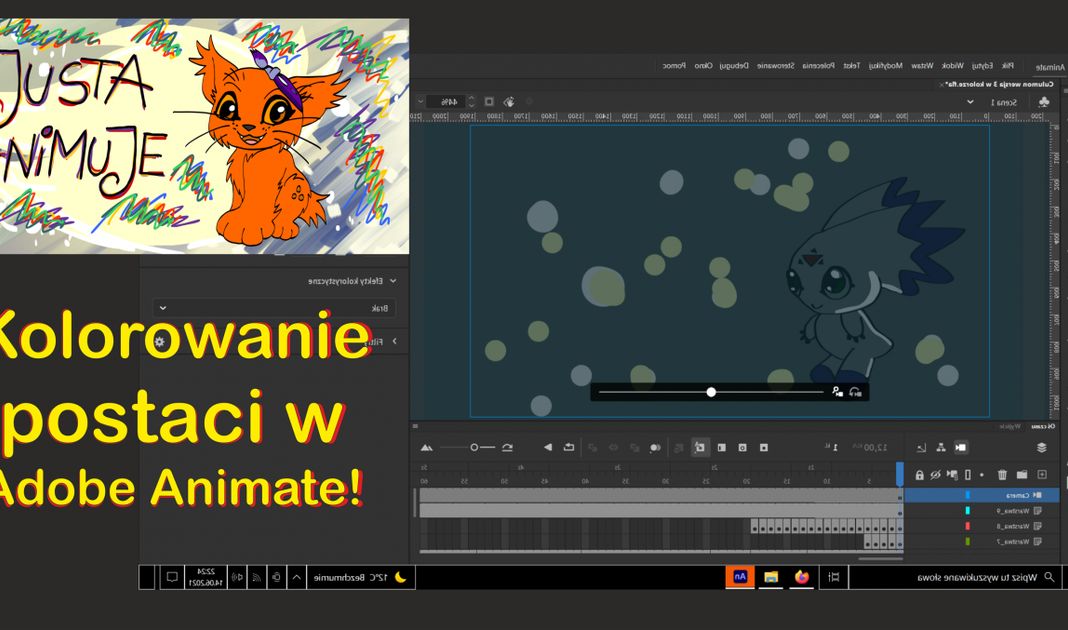Hide all layers with eye icon
The height and width of the screenshot is (630, 1068).
coord(935,475)
